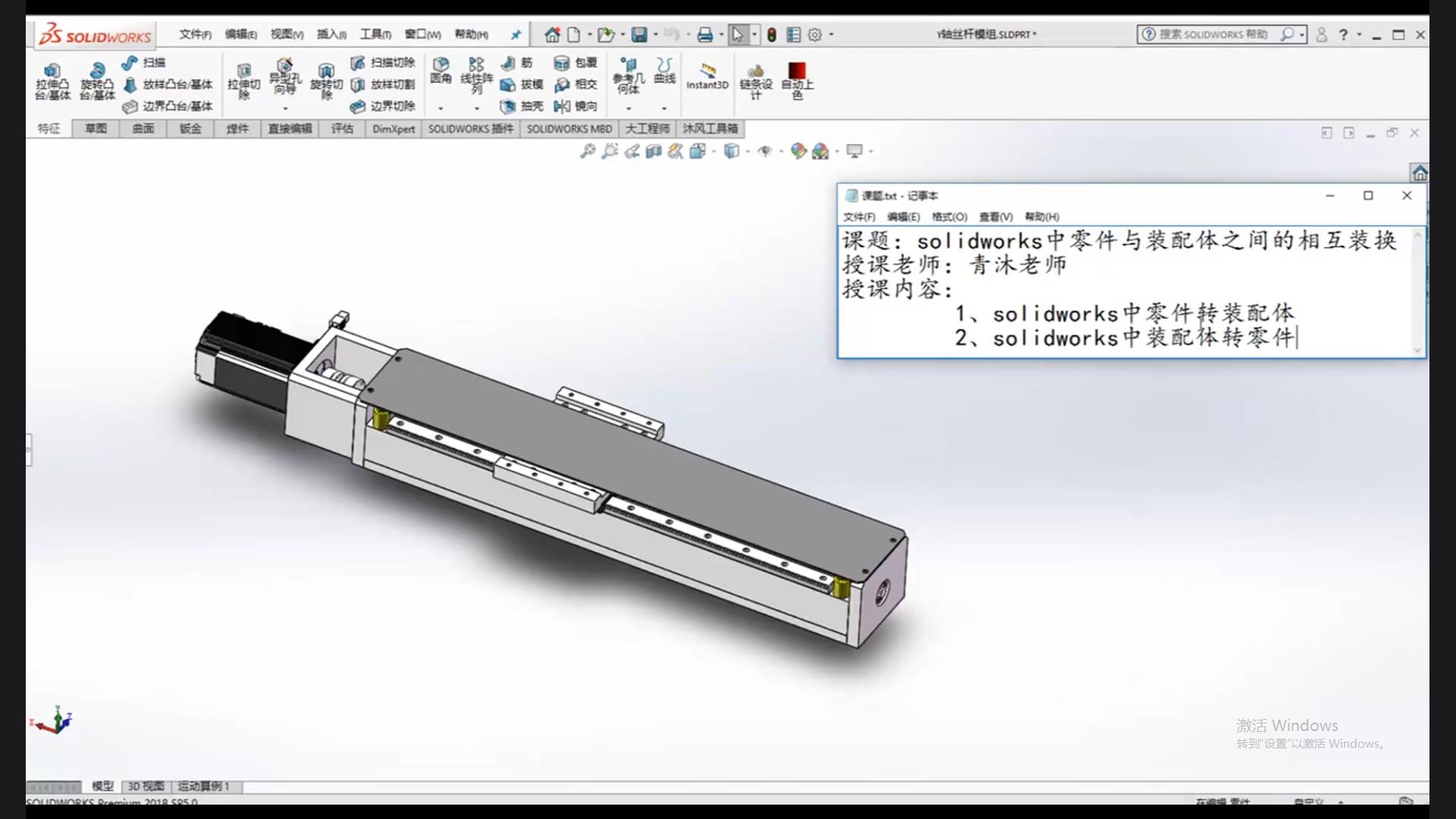This screenshot has height=819, width=1456.
Task: Click the Section View icon in the view toolbar
Action: 654,152
